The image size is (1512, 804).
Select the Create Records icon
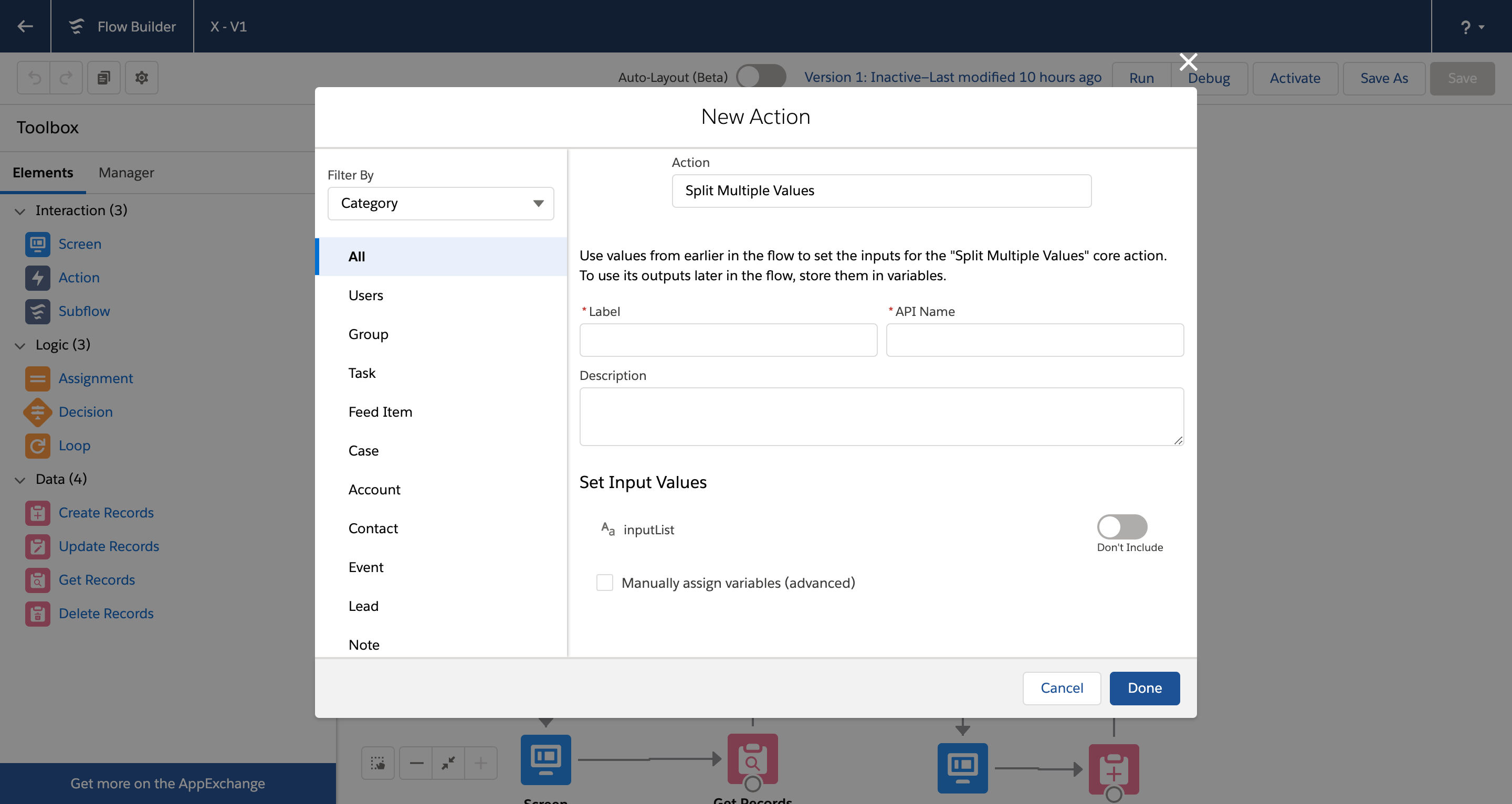(38, 513)
